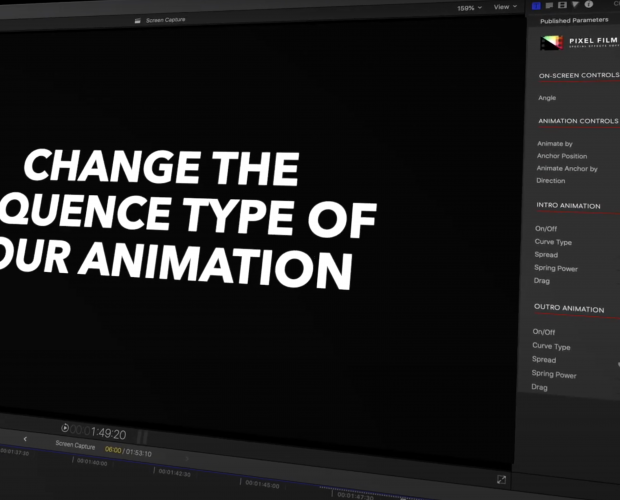Select the OUTRO ANIMATION section header
Image resolution: width=620 pixels, height=500 pixels.
tap(569, 308)
